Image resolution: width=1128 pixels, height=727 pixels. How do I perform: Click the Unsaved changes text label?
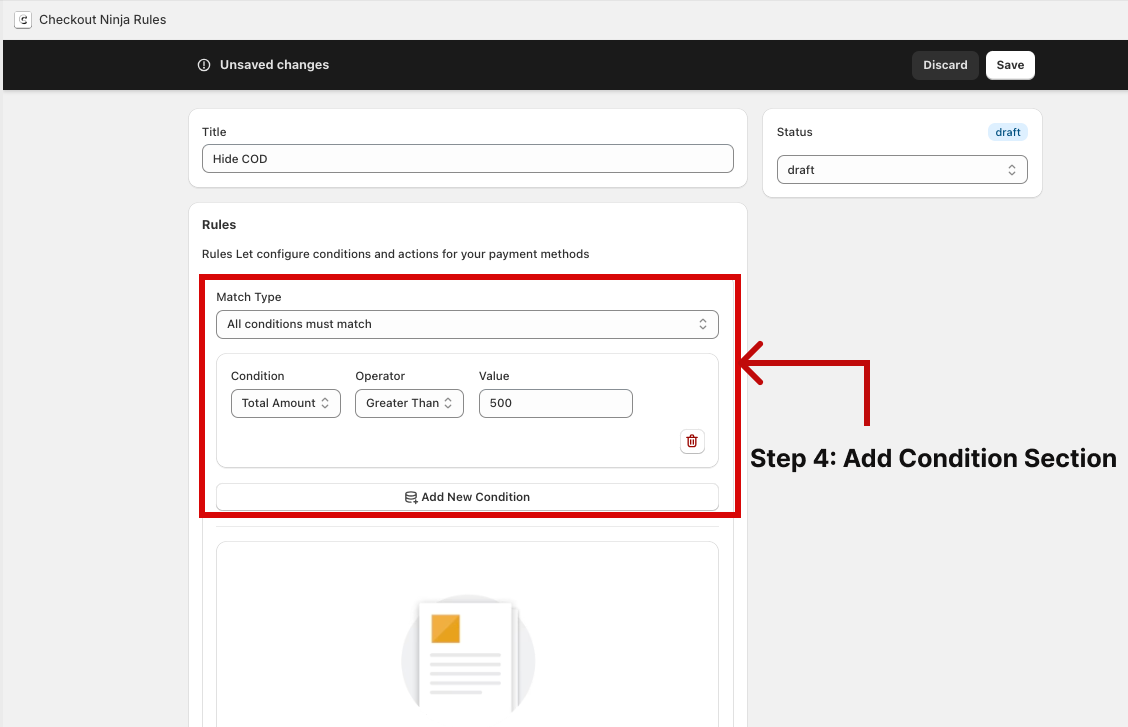pyautogui.click(x=274, y=65)
